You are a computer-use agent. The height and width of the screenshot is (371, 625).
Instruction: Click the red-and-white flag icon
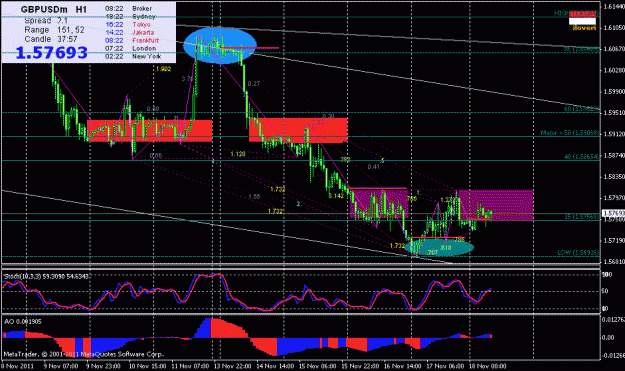582,18
